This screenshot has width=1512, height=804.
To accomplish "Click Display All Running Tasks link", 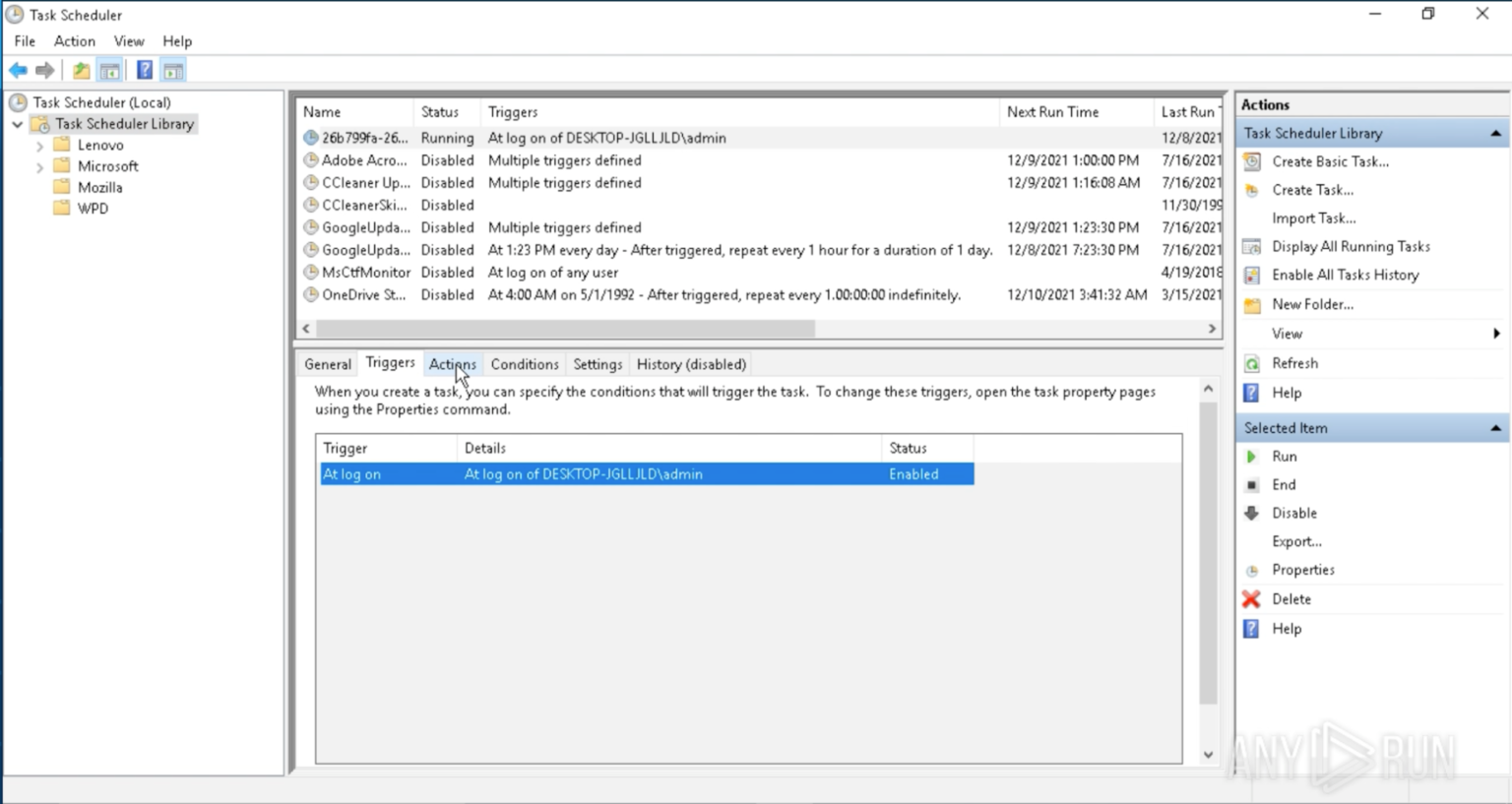I will (x=1351, y=246).
